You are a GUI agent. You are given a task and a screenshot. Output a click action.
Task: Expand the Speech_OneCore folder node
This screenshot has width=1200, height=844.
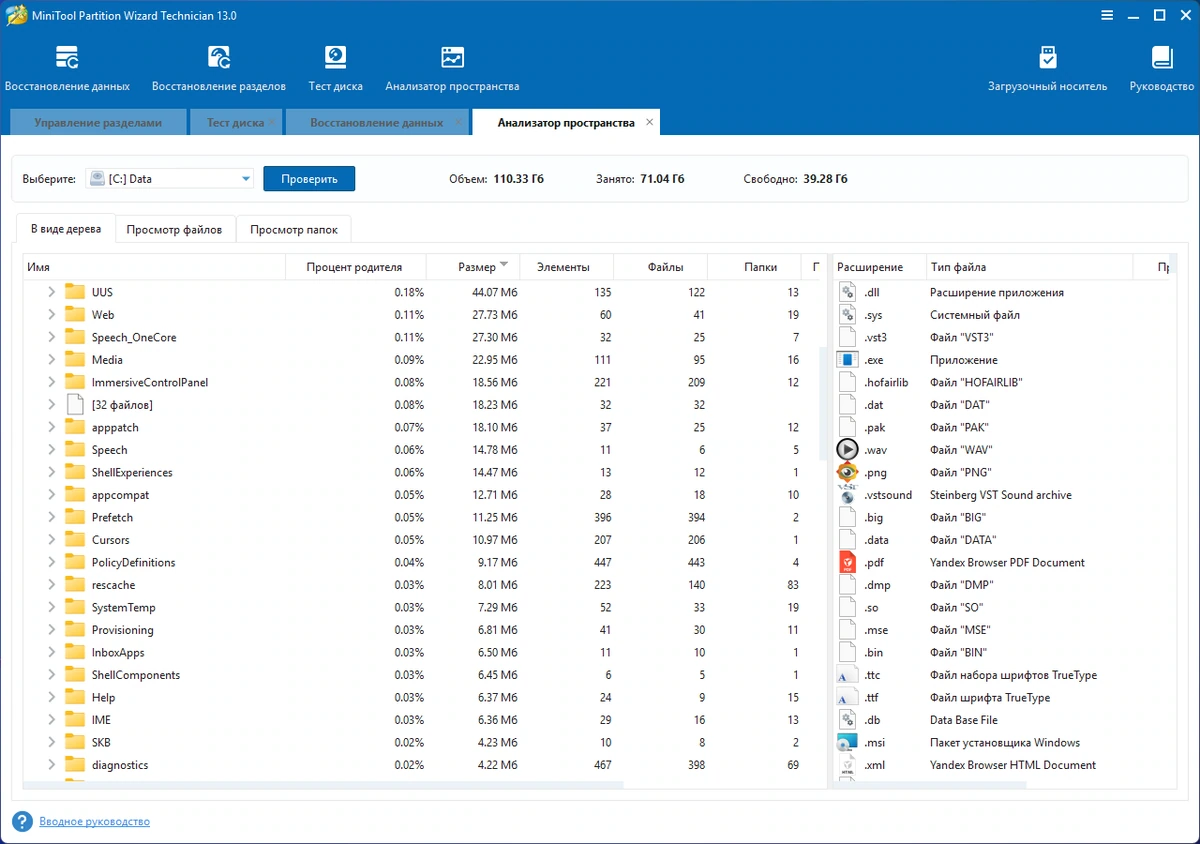[52, 337]
